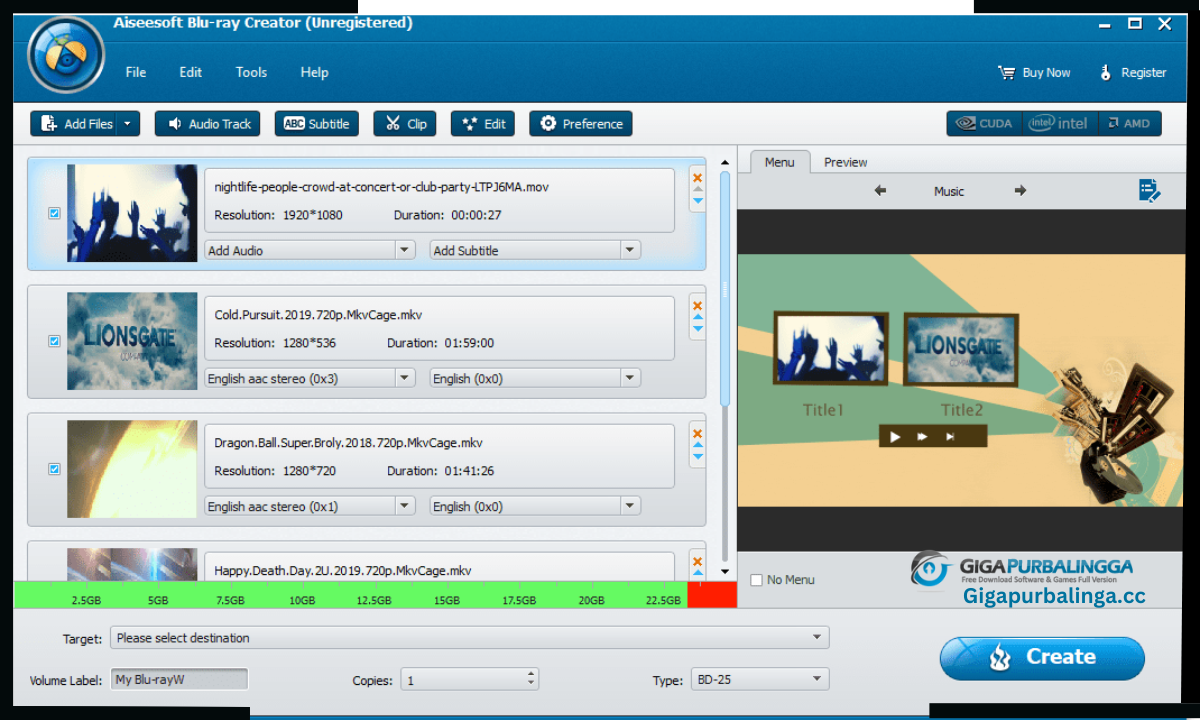Open Add Subtitle dropdown for nightlife video
The height and width of the screenshot is (720, 1200).
pyautogui.click(x=535, y=250)
